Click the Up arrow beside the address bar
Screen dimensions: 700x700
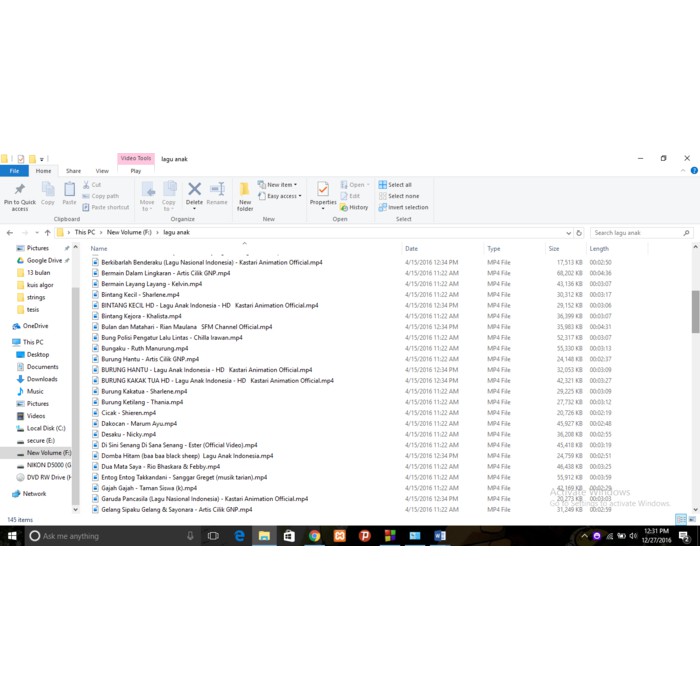[47, 233]
